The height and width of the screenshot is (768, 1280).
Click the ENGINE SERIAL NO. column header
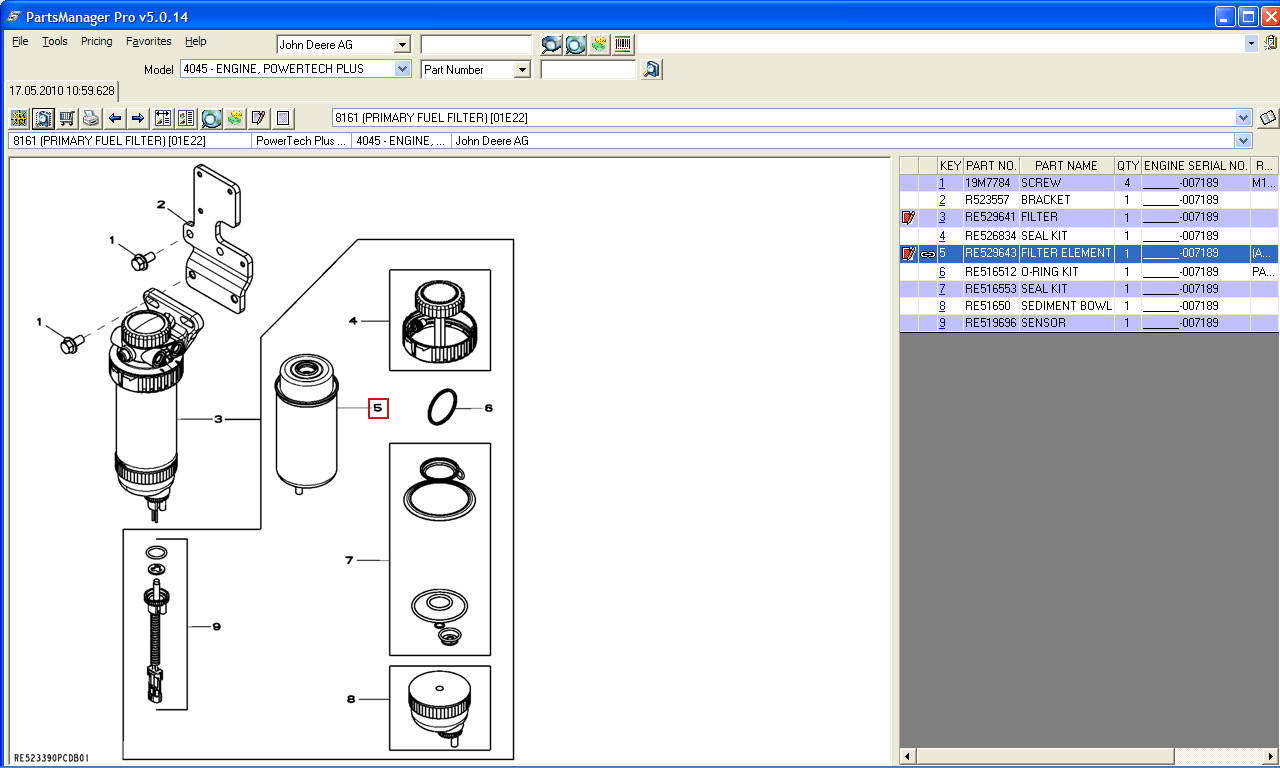(1196, 166)
